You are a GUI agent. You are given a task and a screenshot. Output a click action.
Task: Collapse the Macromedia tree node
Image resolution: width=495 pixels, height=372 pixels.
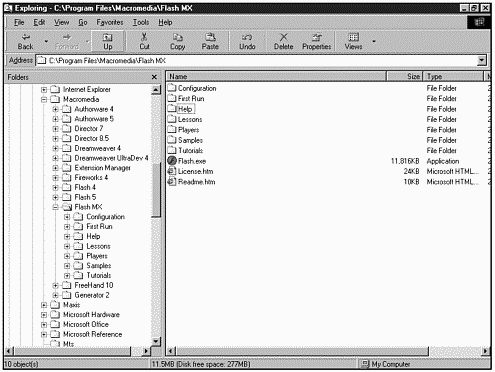(44, 99)
